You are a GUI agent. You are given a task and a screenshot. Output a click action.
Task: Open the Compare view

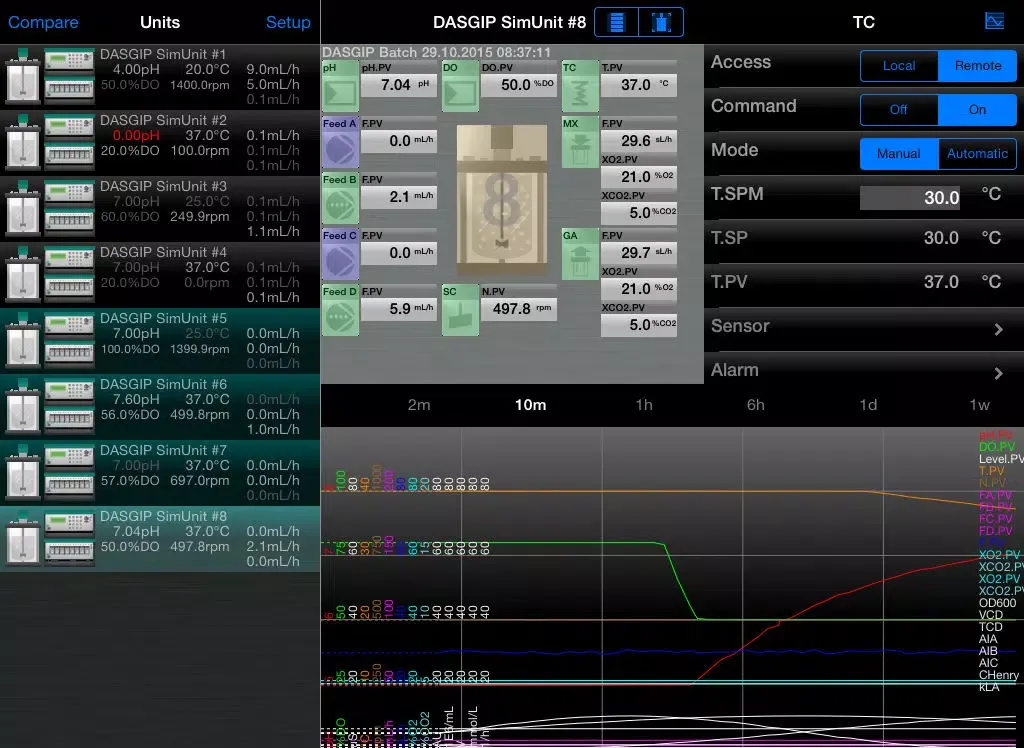click(x=43, y=22)
